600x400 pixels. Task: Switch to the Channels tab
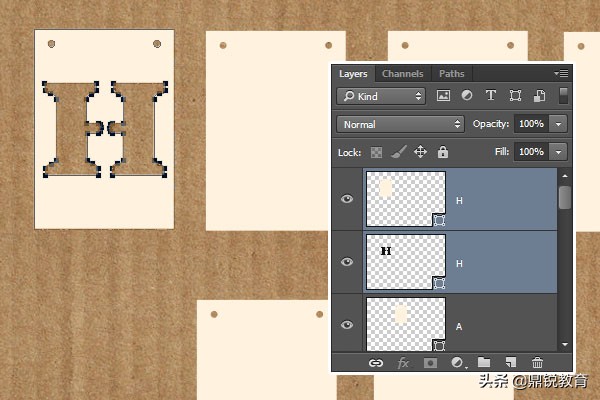pos(403,73)
